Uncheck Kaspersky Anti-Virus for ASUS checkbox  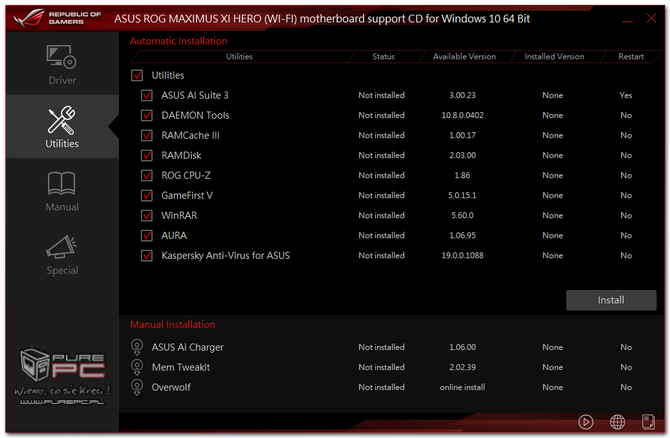coord(147,256)
